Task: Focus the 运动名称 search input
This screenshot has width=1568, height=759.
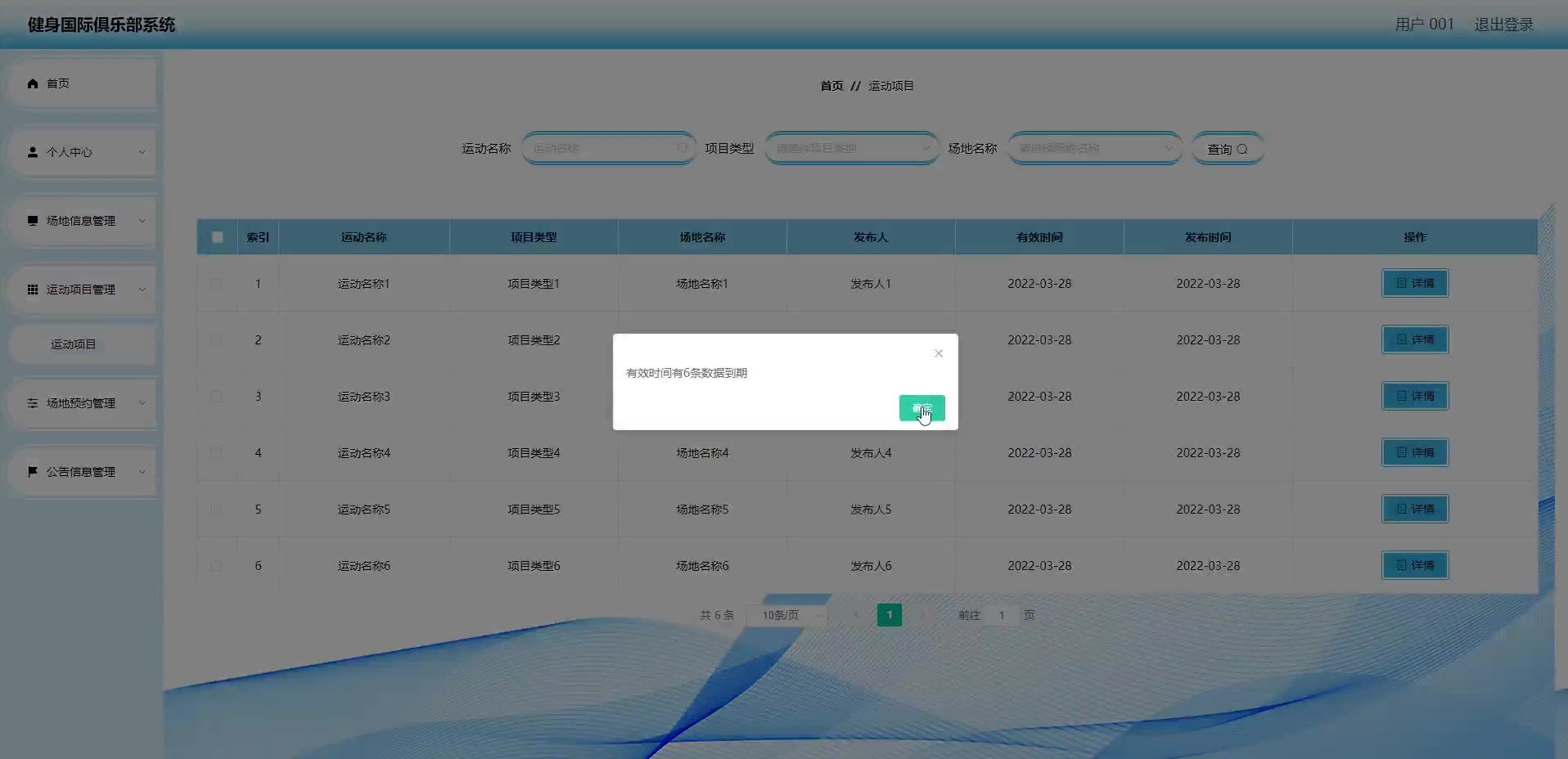Action: pyautogui.click(x=609, y=148)
